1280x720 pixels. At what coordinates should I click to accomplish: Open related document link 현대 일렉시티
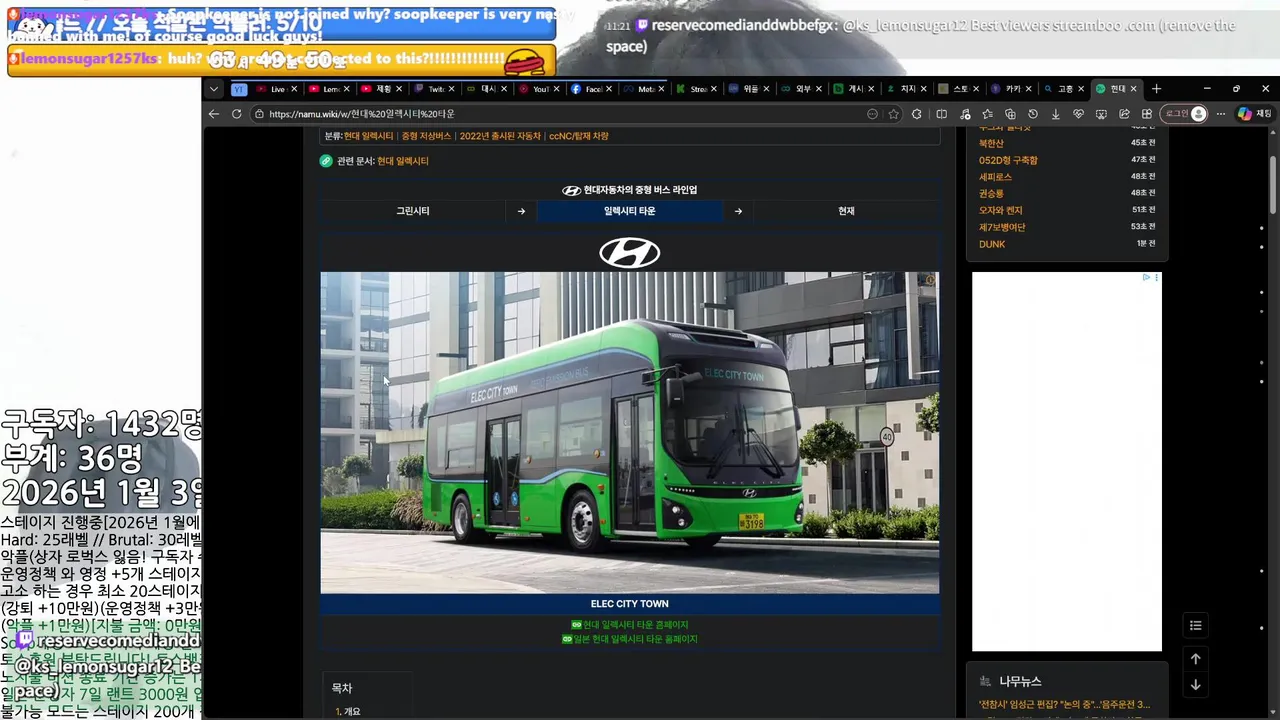click(403, 161)
